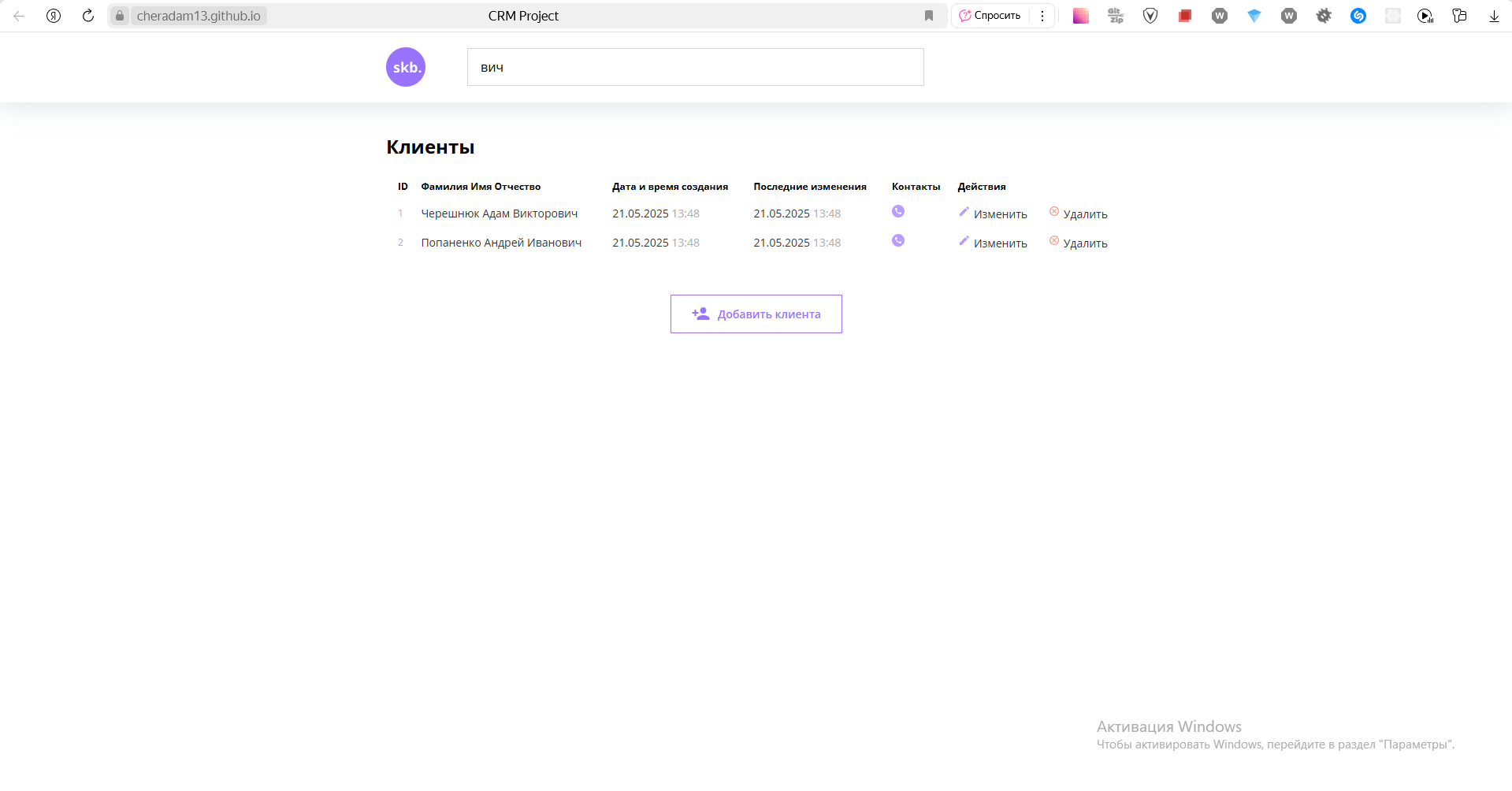Edit client Попаненко Андрей Иванович

(993, 243)
